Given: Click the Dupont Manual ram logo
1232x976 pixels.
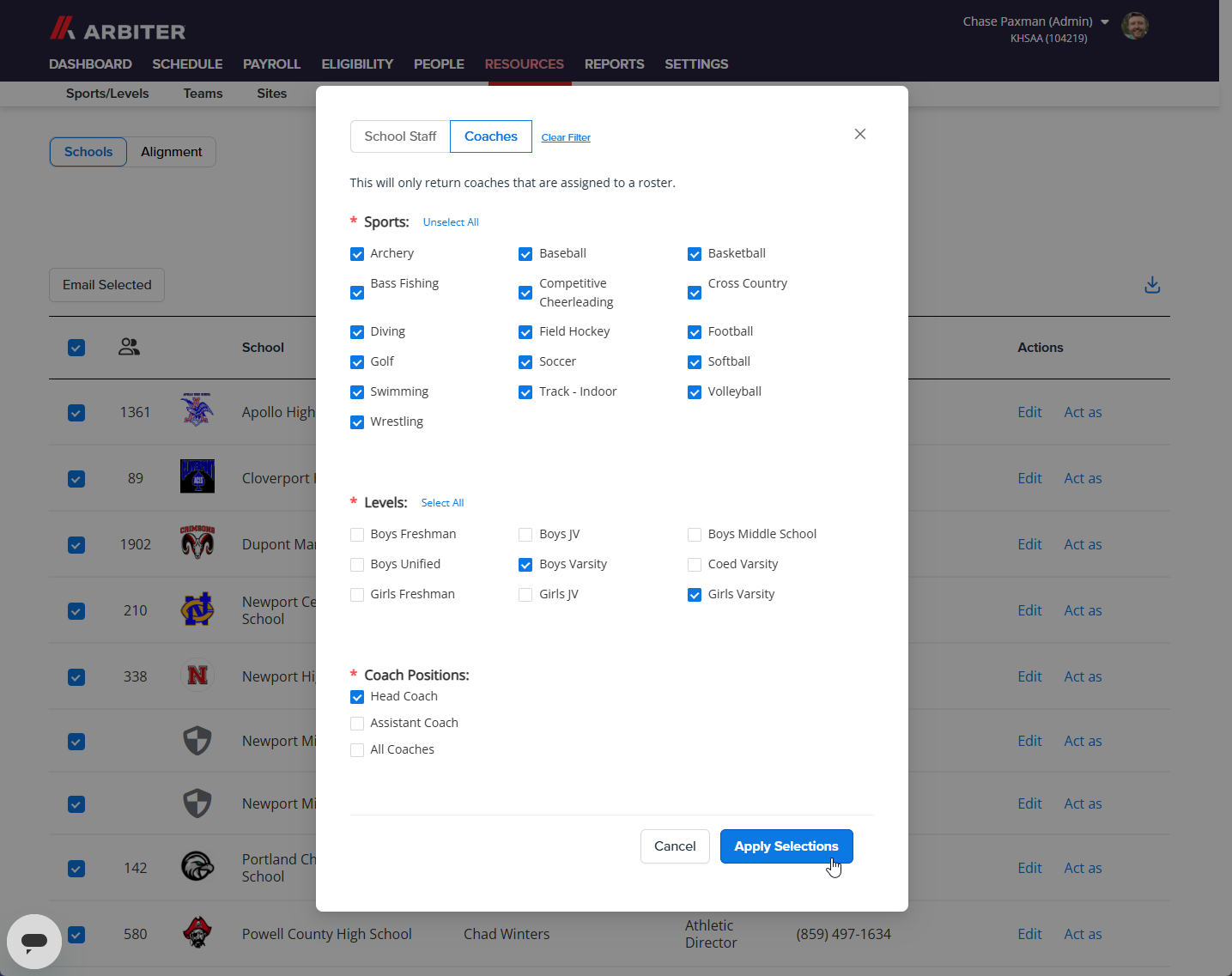Looking at the screenshot, I should click(x=197, y=543).
